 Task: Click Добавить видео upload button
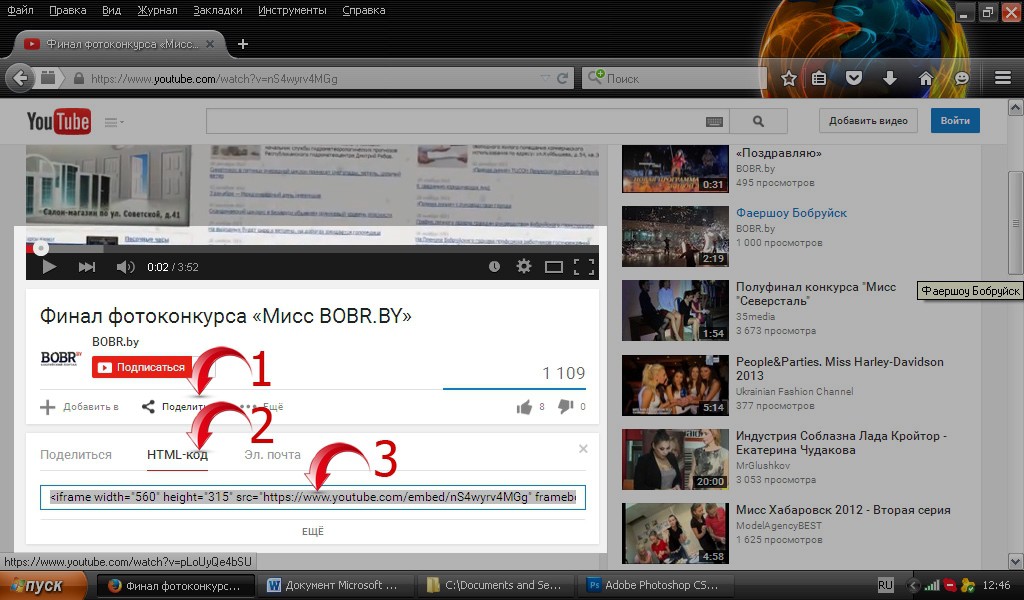[x=868, y=121]
